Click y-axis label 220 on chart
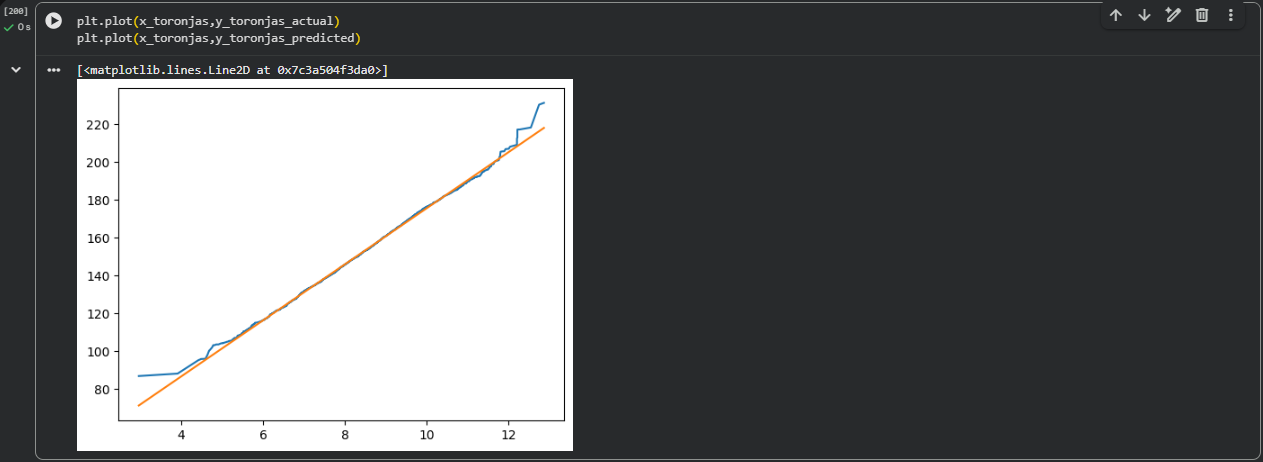Viewport: 1263px width, 462px height. click(98, 125)
